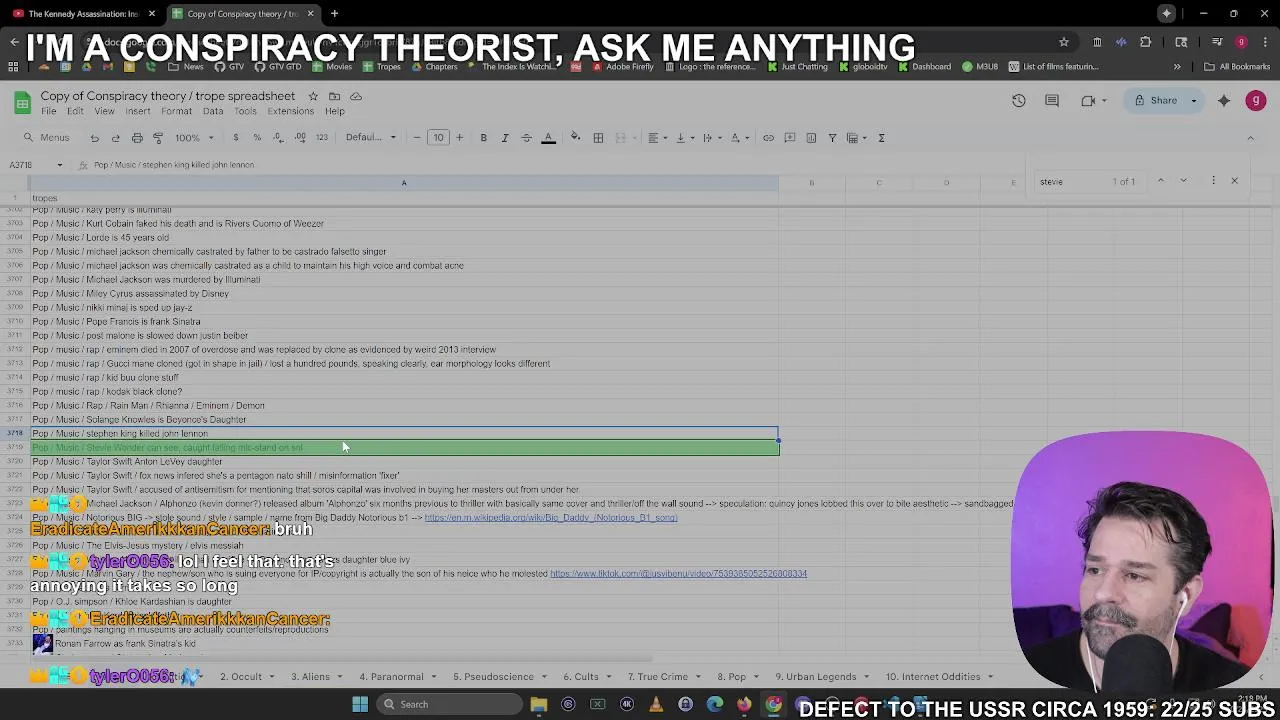This screenshot has width=1280, height=720.
Task: Open the Name box dropdown arrow
Action: (x=59, y=165)
